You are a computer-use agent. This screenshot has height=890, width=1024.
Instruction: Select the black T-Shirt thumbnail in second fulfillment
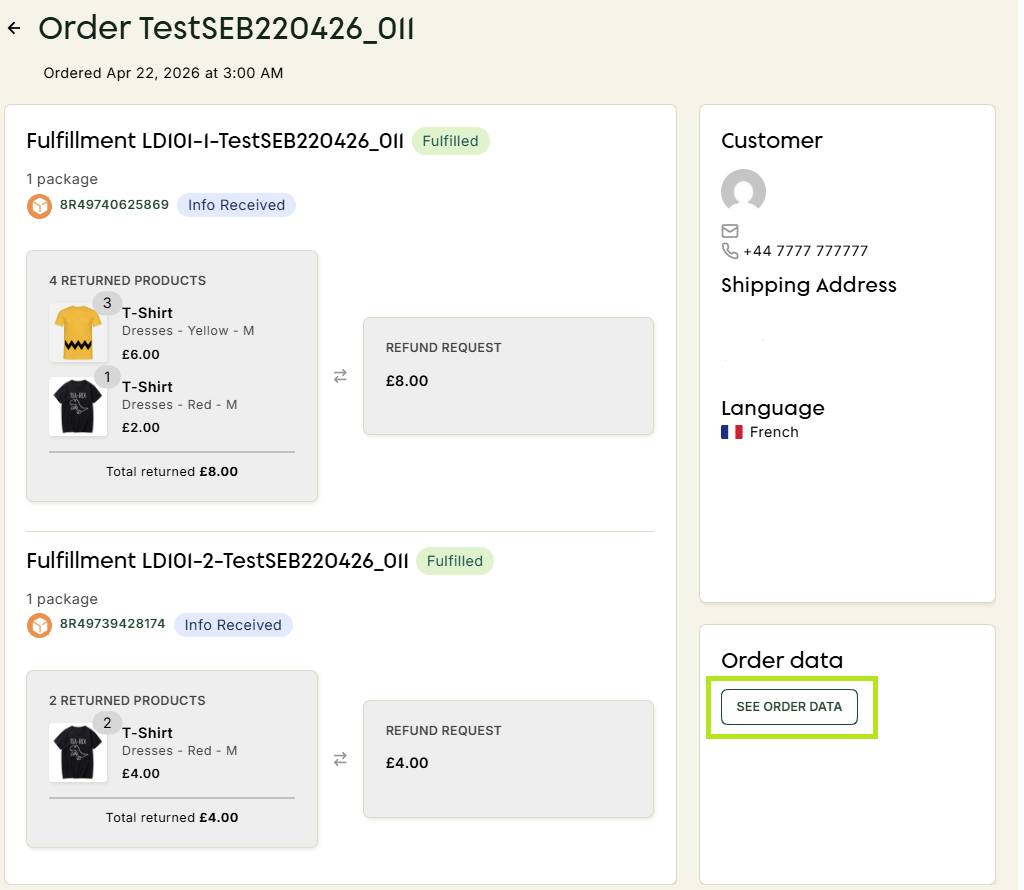click(78, 752)
